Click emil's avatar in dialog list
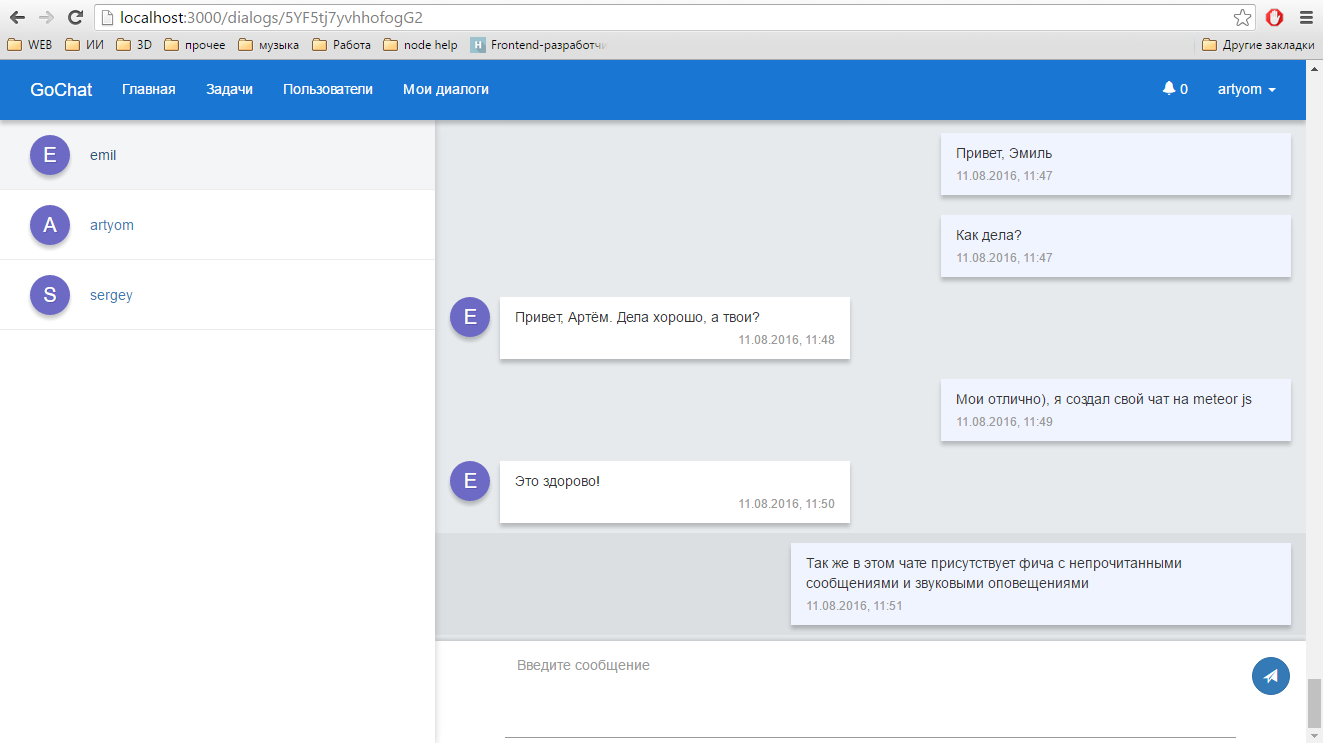Image resolution: width=1323 pixels, height=743 pixels. [50, 155]
